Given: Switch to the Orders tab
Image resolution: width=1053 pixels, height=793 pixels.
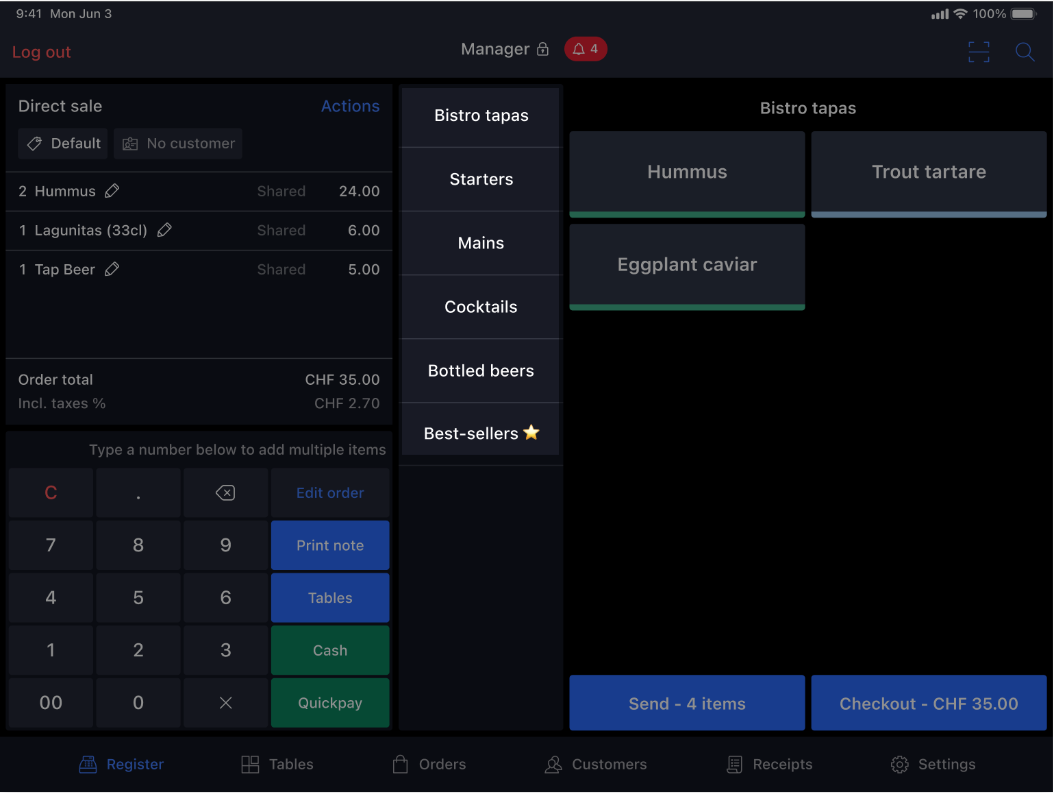Looking at the screenshot, I should pyautogui.click(x=429, y=764).
